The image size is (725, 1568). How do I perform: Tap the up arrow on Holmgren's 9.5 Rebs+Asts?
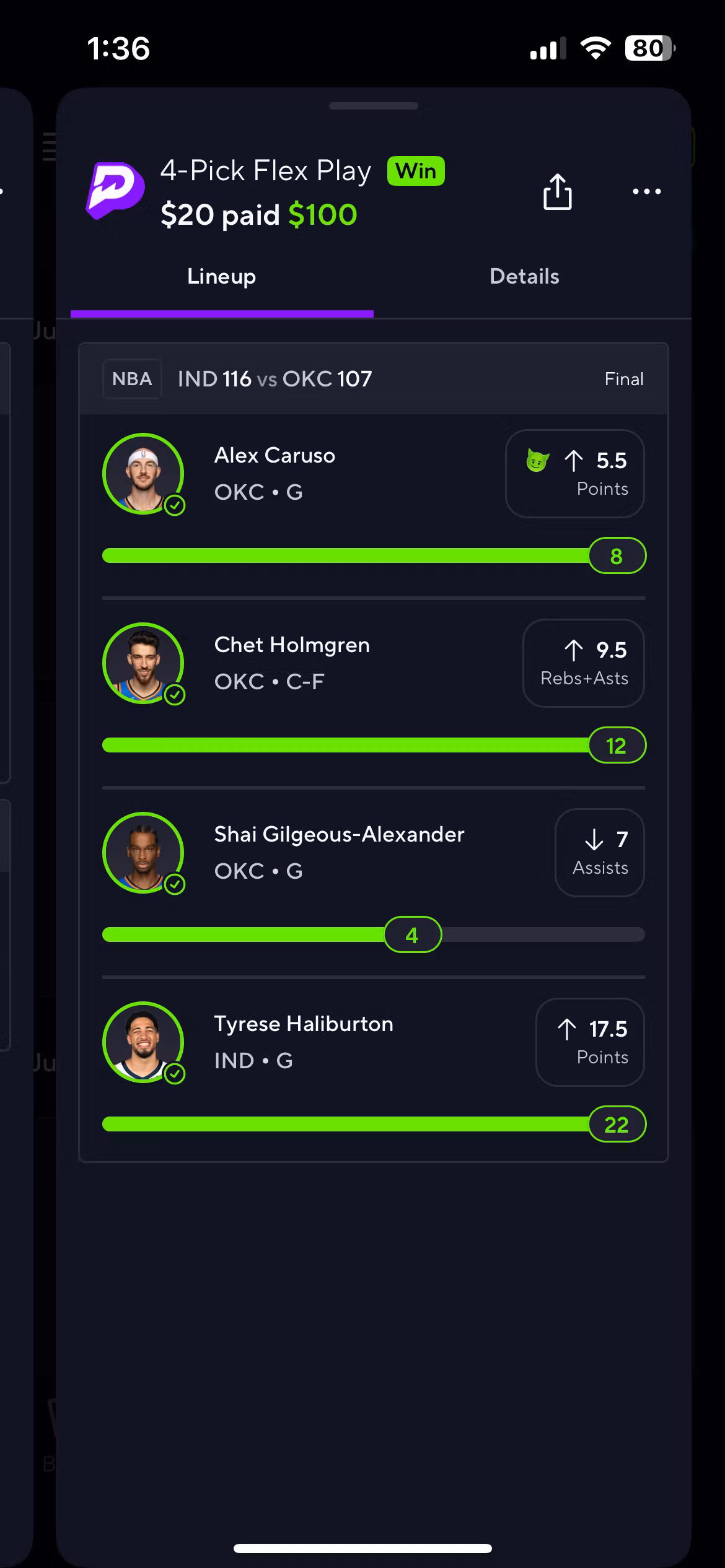(573, 650)
